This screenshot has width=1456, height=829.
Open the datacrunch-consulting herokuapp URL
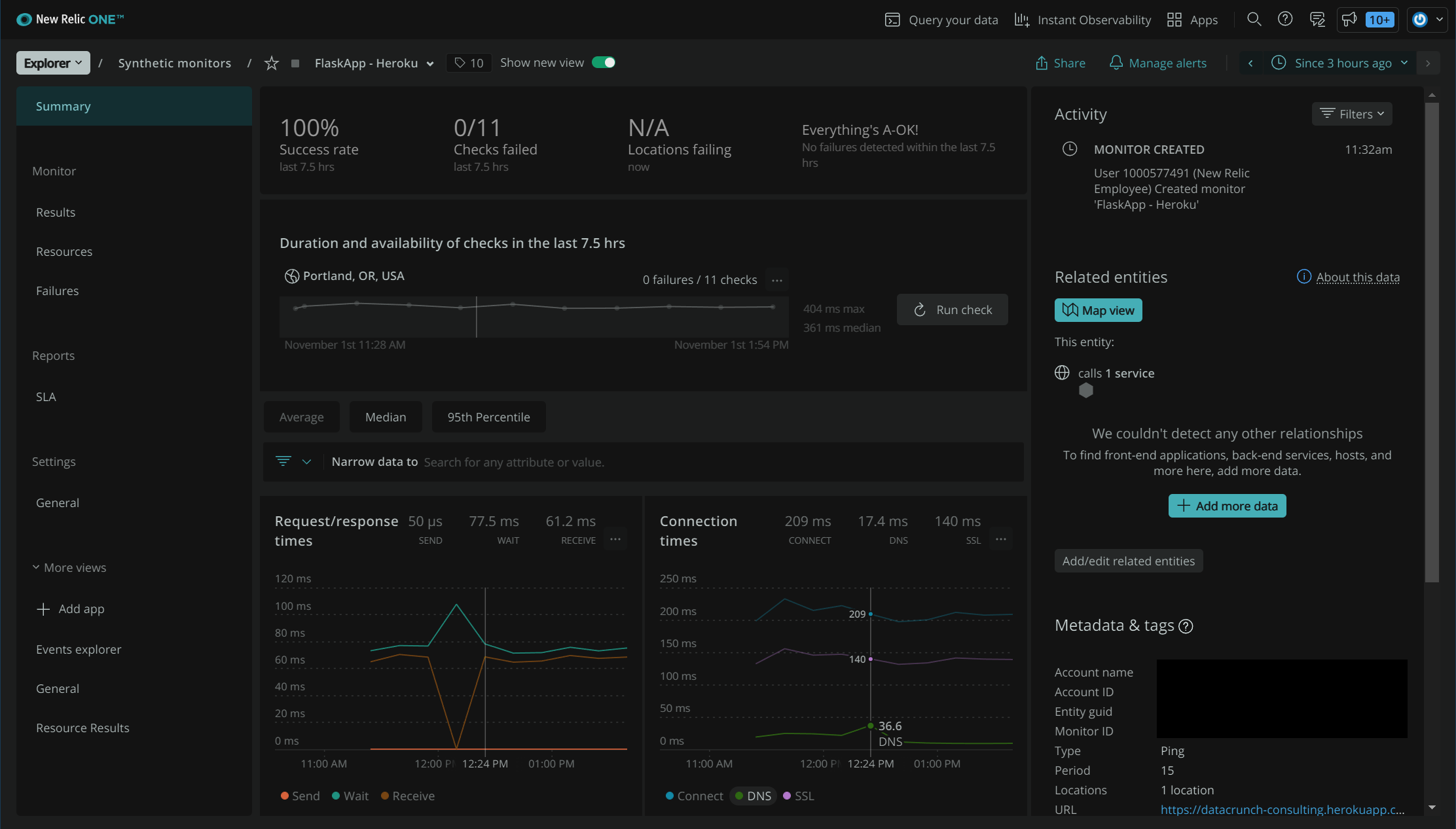pyautogui.click(x=1282, y=809)
